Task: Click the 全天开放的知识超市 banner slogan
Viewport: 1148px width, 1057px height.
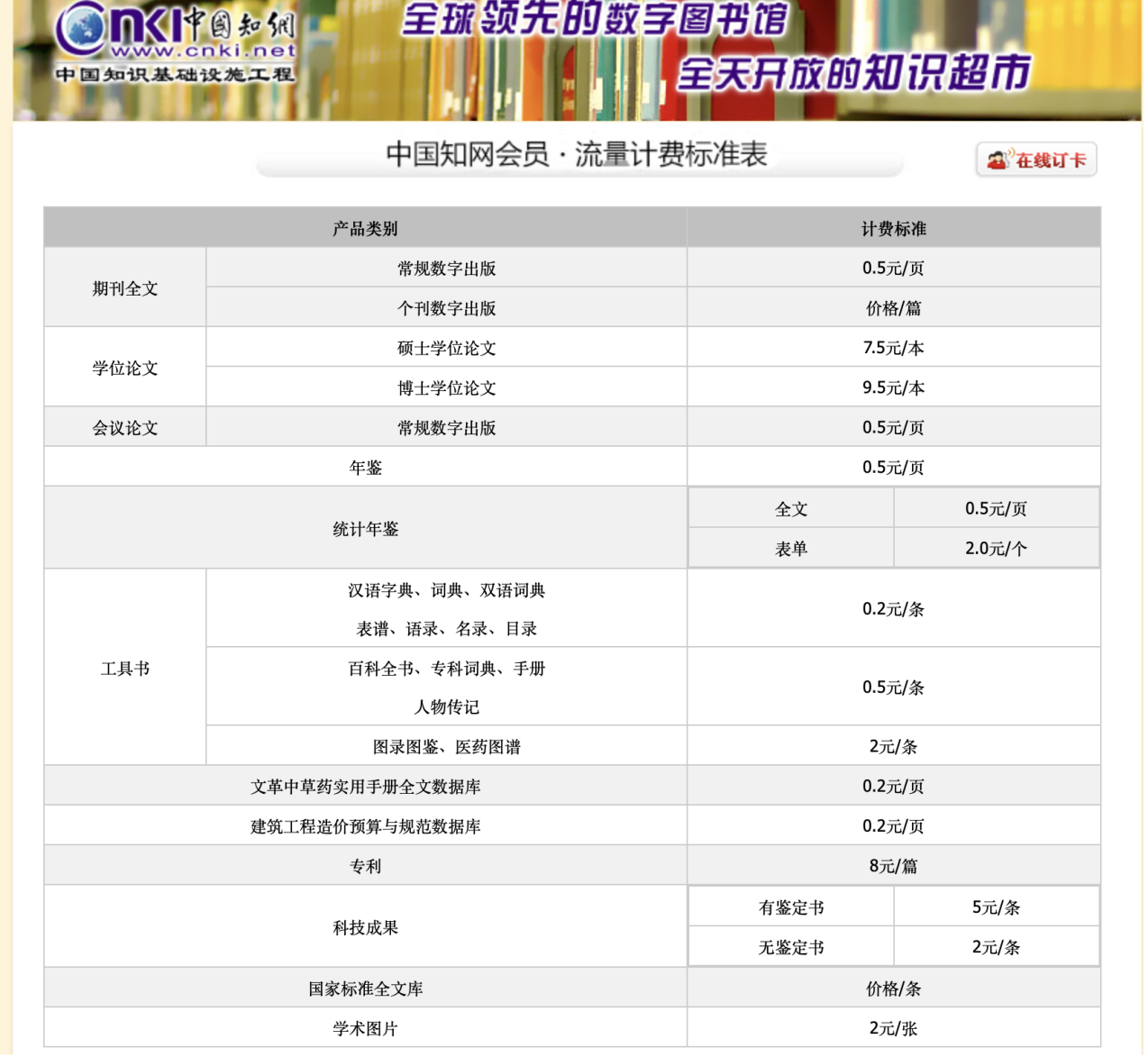Action: (854, 73)
